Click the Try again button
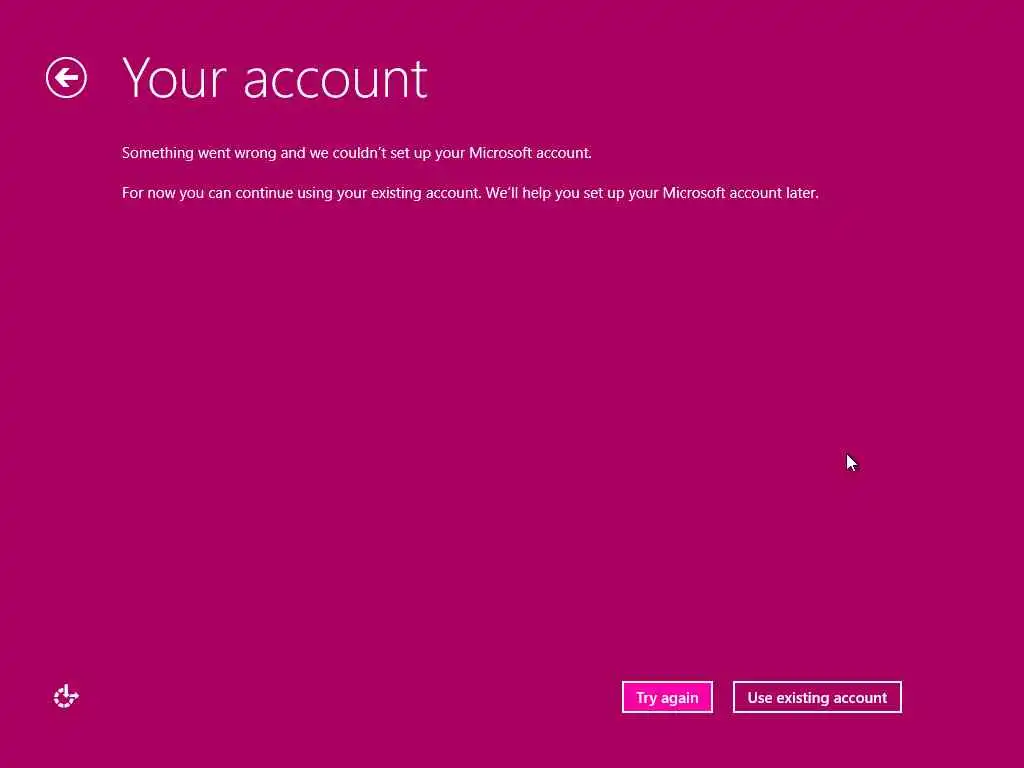This screenshot has height=768, width=1024. (x=667, y=697)
